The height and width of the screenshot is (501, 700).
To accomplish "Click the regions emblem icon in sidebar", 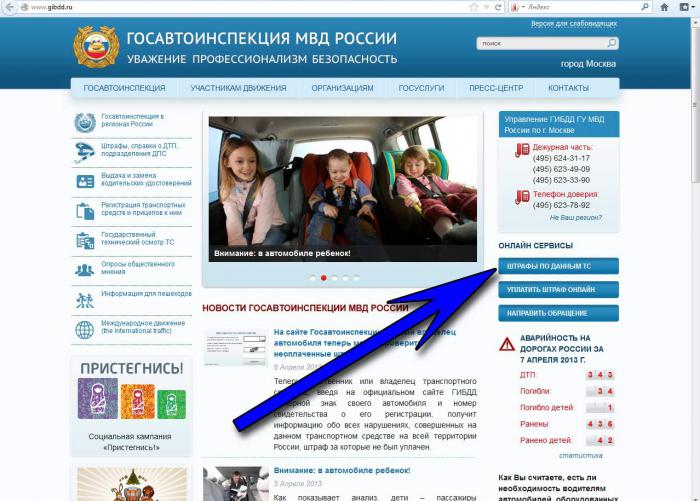I will click(85, 123).
